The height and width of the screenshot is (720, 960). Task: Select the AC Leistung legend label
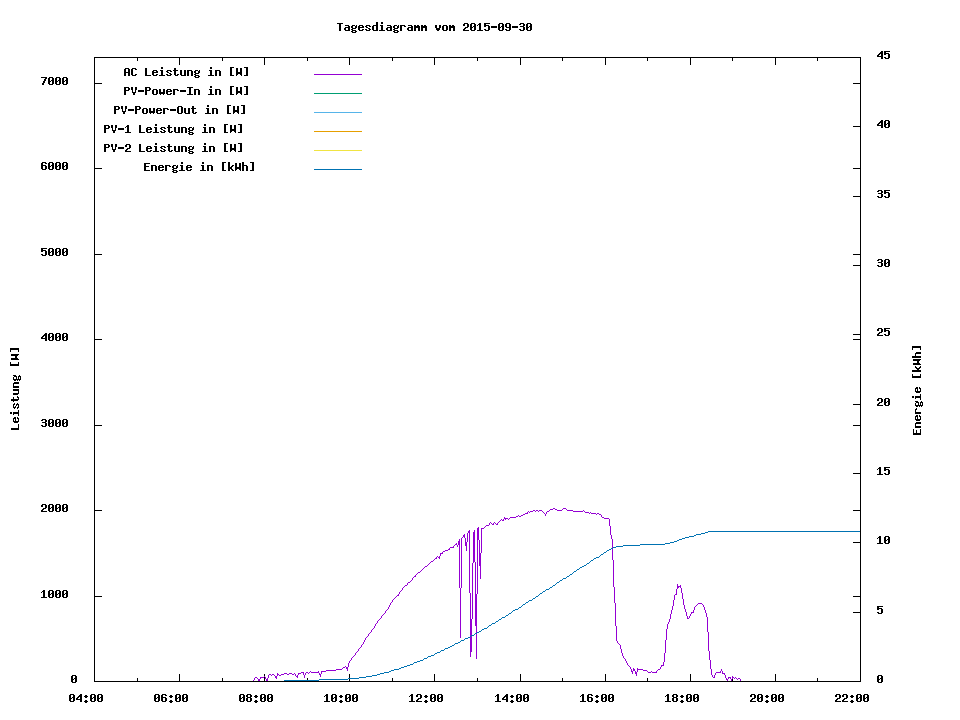tap(186, 72)
